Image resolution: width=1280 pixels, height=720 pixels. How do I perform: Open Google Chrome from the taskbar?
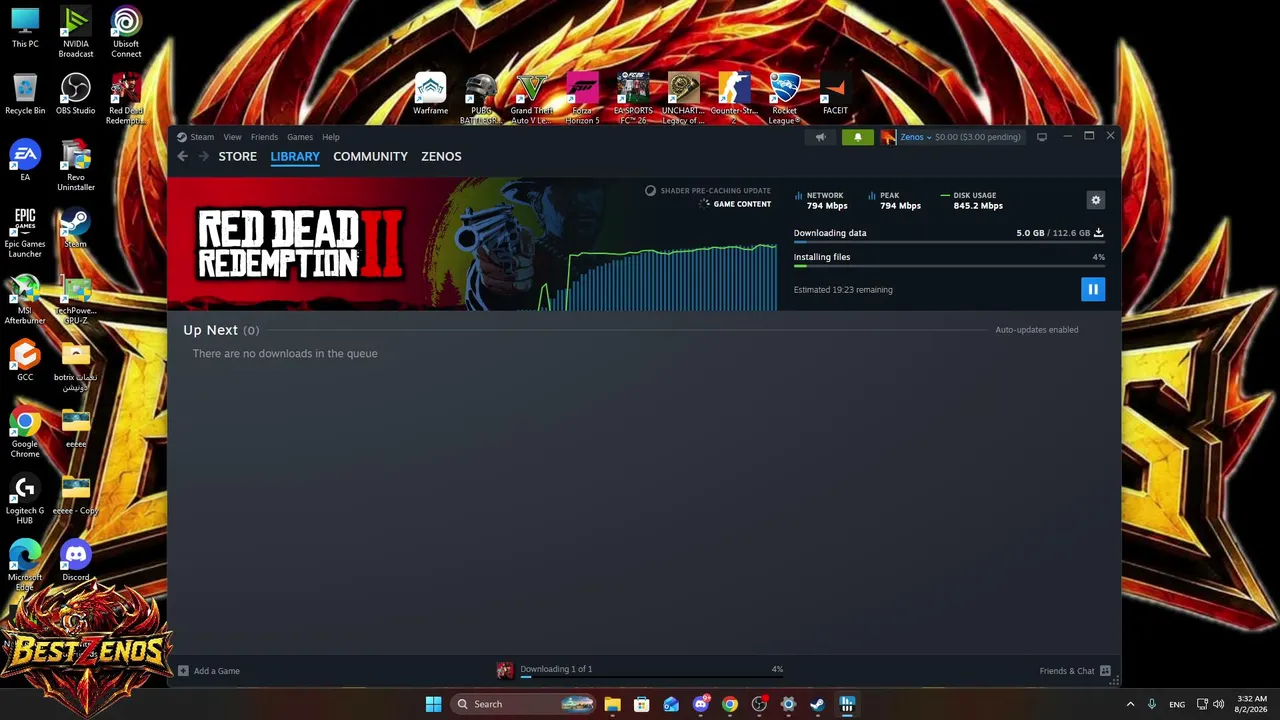tap(730, 704)
